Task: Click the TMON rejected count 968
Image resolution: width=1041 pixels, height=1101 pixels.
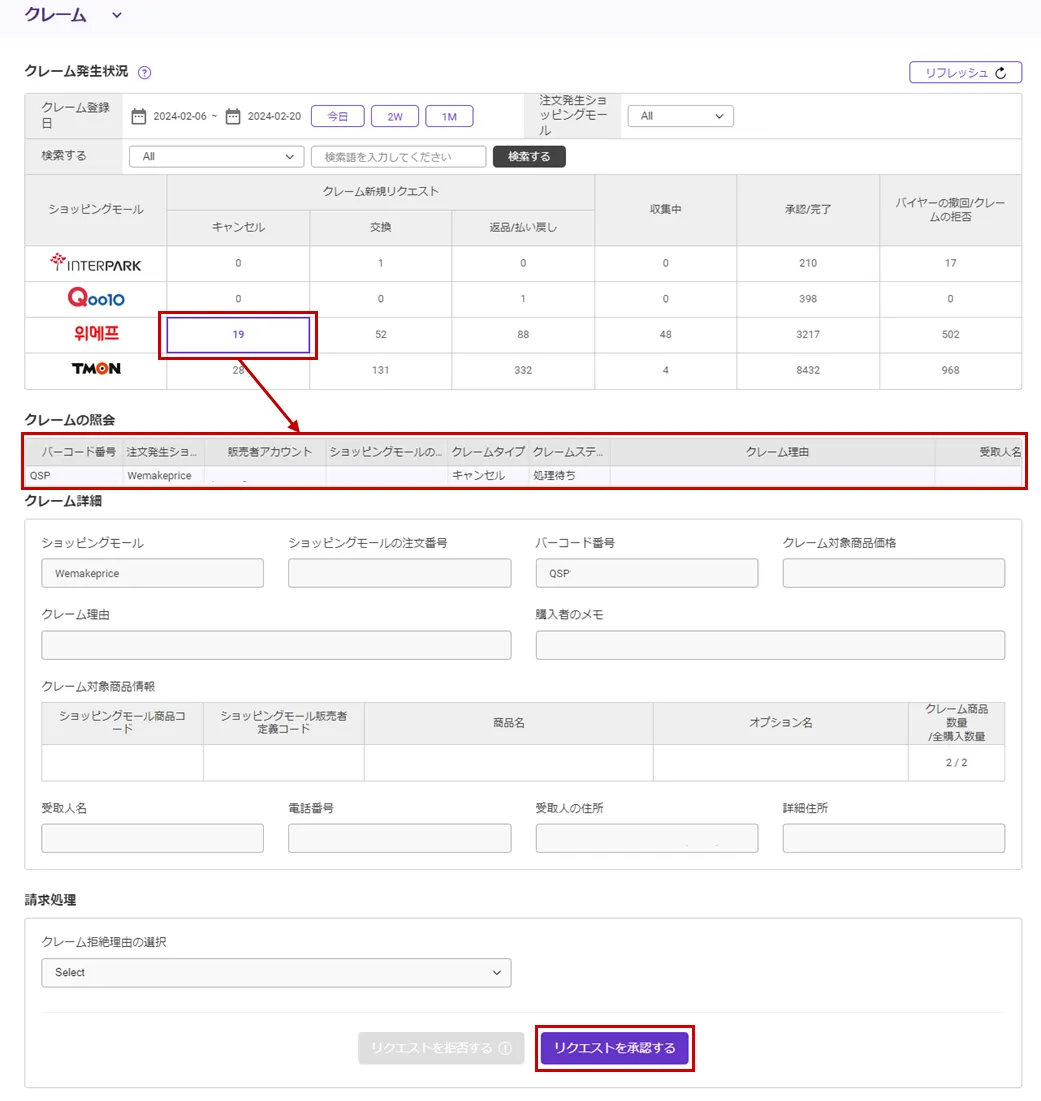Action: [950, 370]
